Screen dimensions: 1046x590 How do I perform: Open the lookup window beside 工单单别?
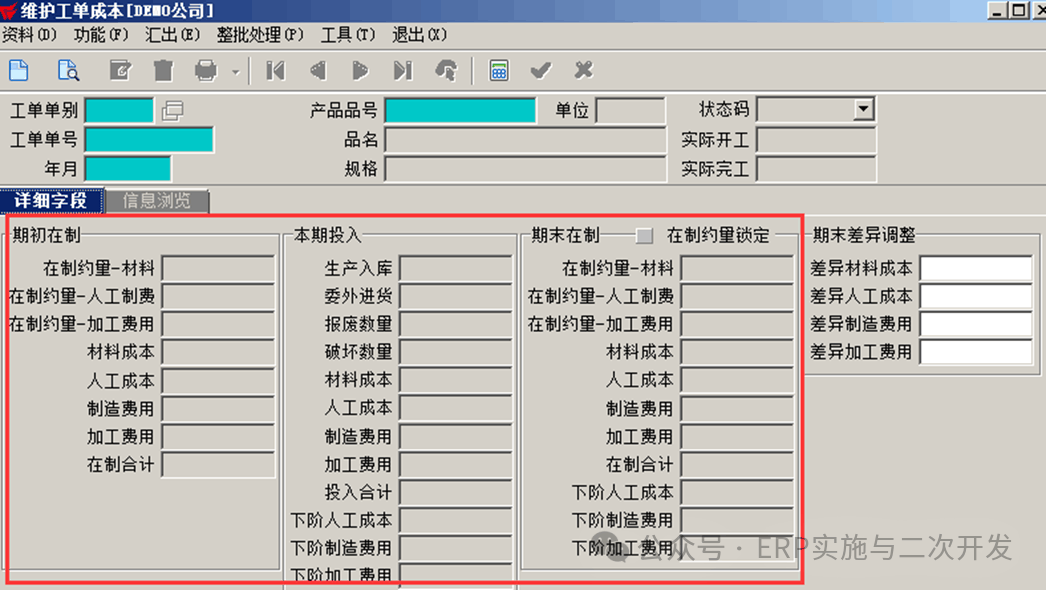(x=172, y=110)
